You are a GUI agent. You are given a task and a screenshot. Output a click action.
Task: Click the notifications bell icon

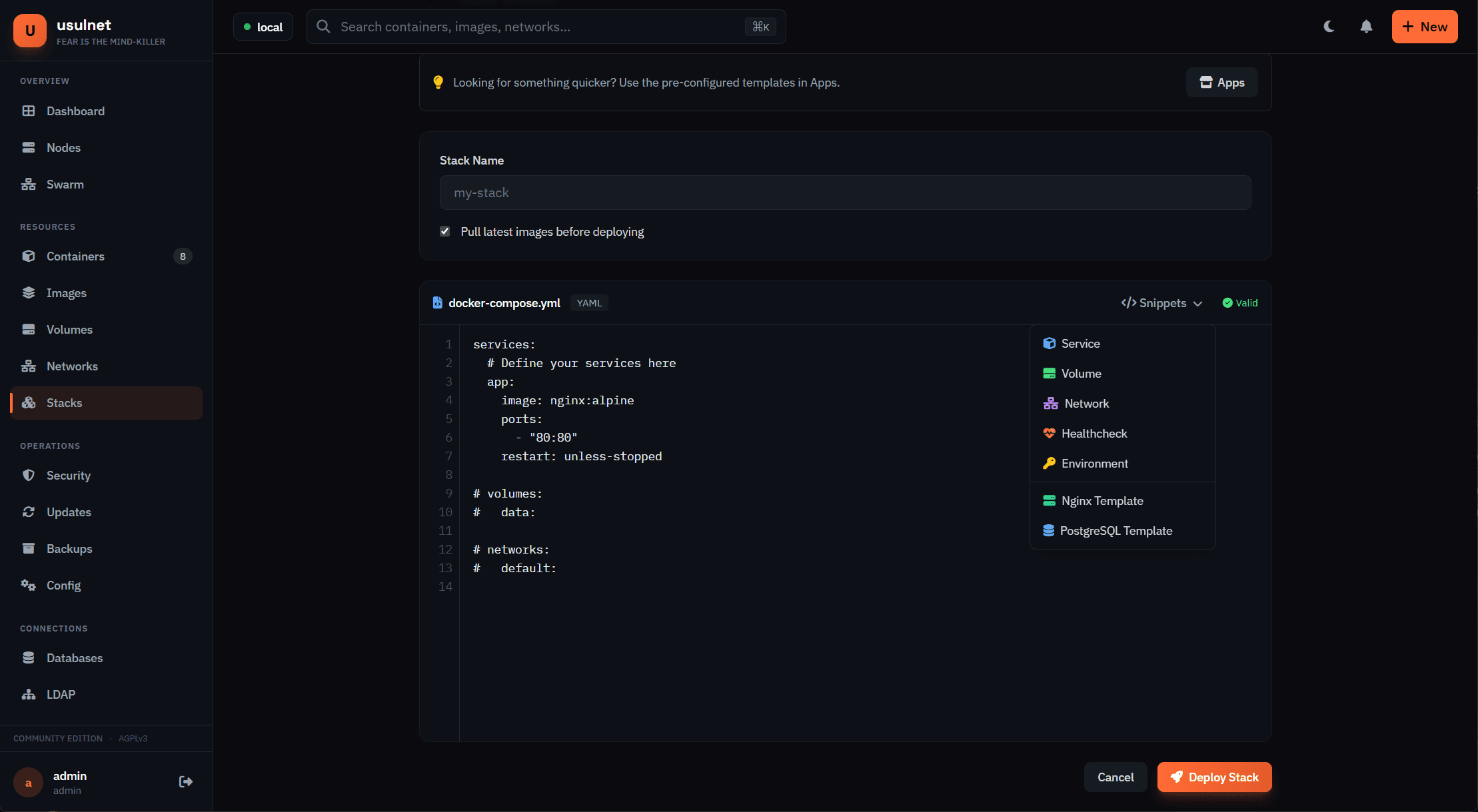click(1365, 27)
